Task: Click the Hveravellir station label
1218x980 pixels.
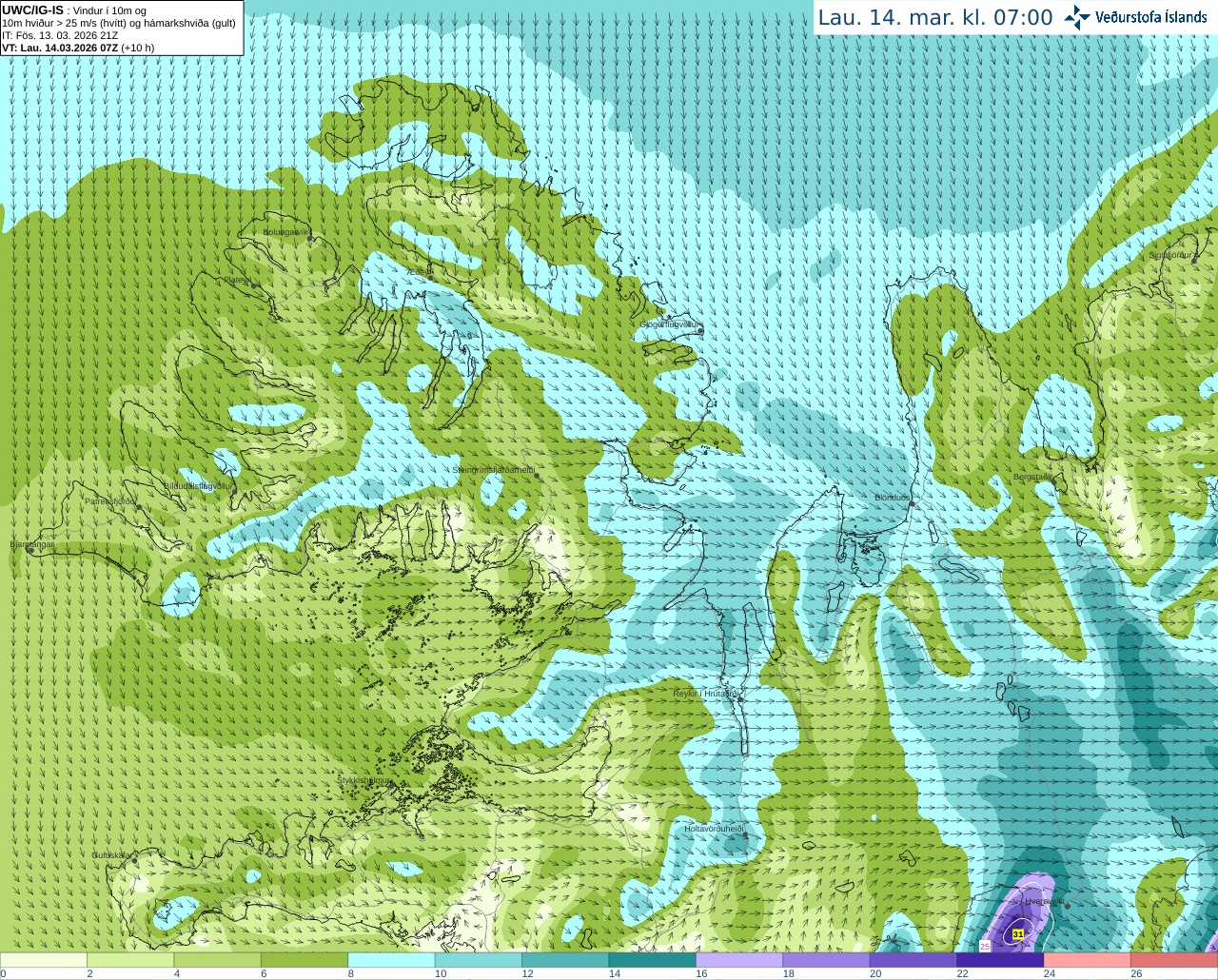Action: point(1044,900)
